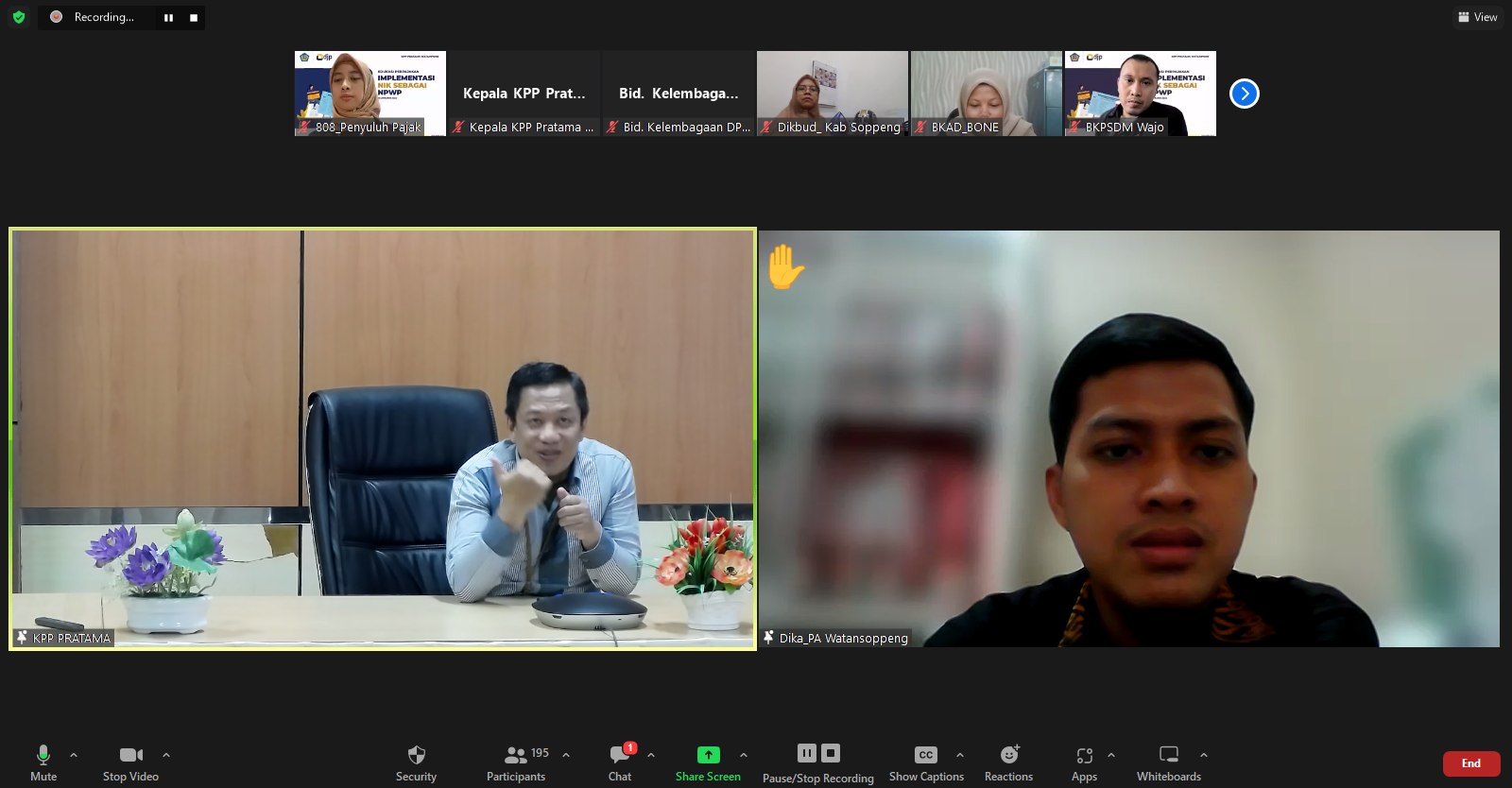Open the Security shield options
The image size is (1512, 788).
(416, 762)
